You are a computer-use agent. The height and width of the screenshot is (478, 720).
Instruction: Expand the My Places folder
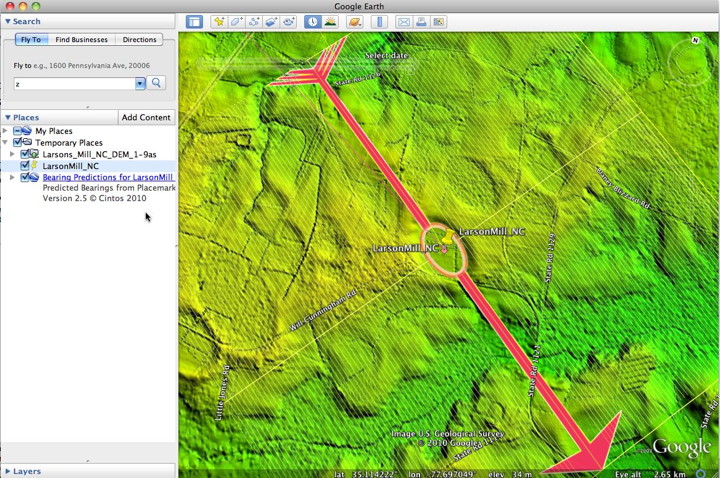point(6,131)
